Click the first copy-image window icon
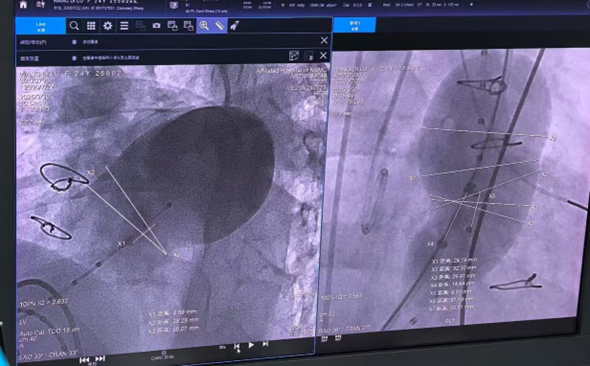This screenshot has height=366, width=590. coord(172,26)
